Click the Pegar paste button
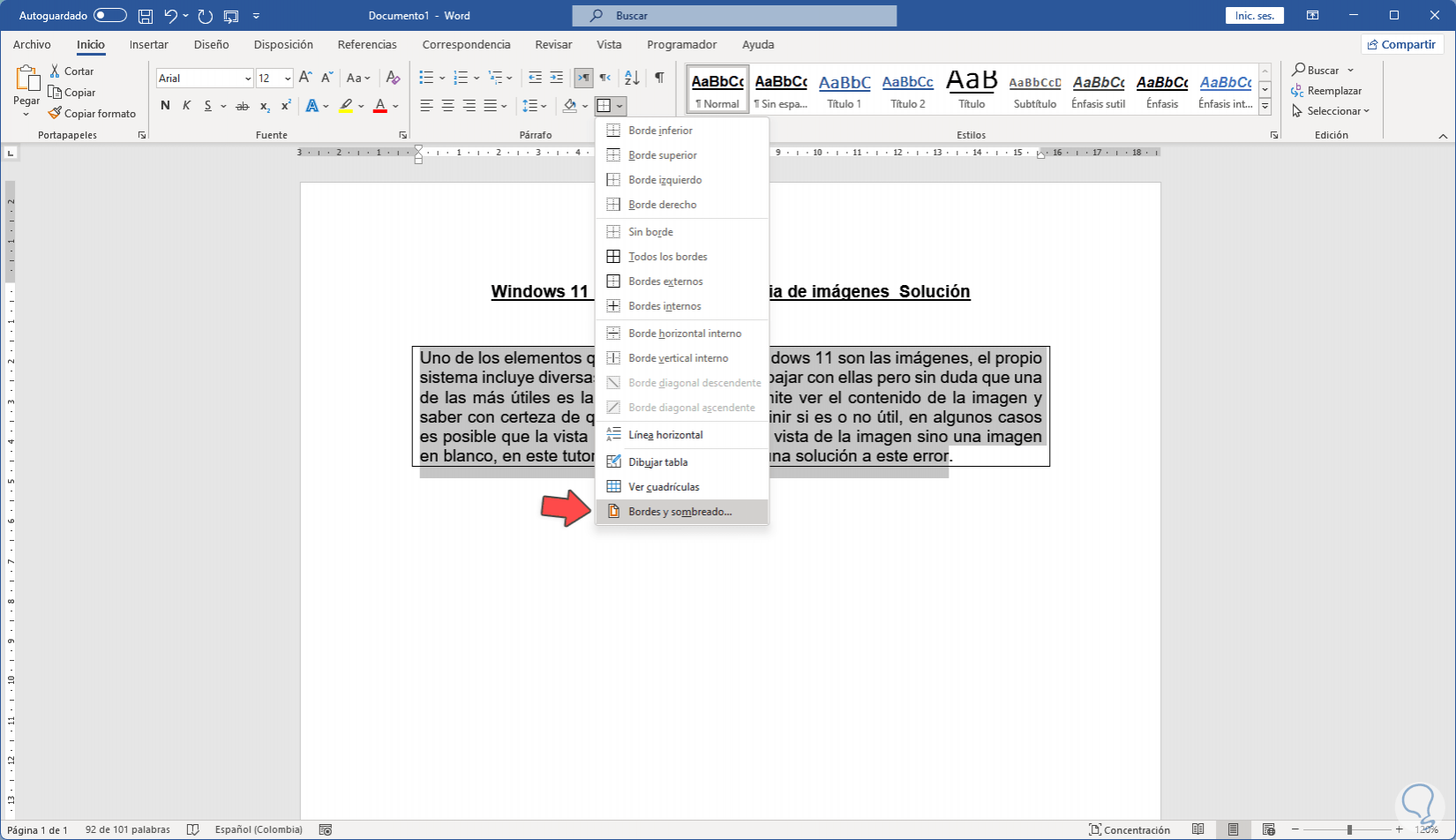The height and width of the screenshot is (840, 1456). (x=26, y=85)
